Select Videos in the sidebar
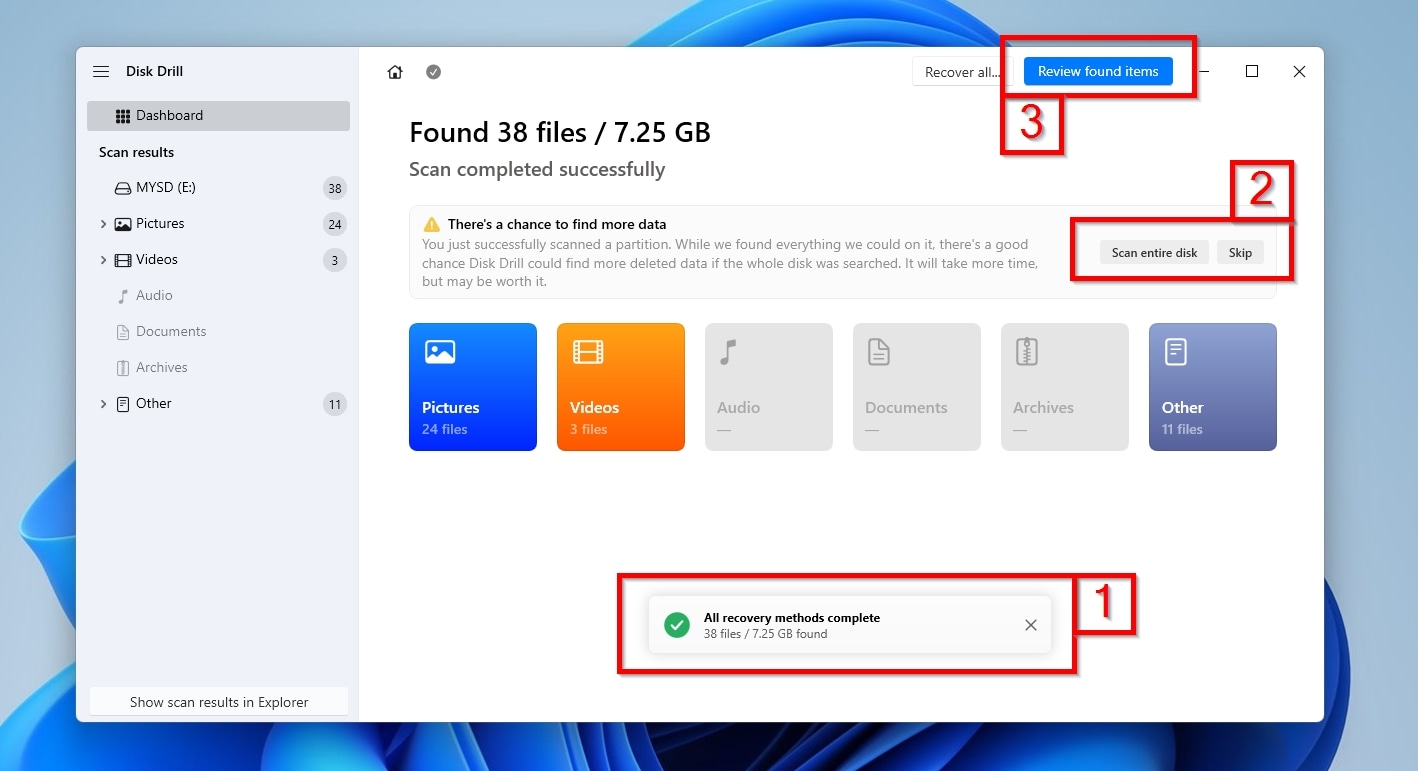 point(157,260)
